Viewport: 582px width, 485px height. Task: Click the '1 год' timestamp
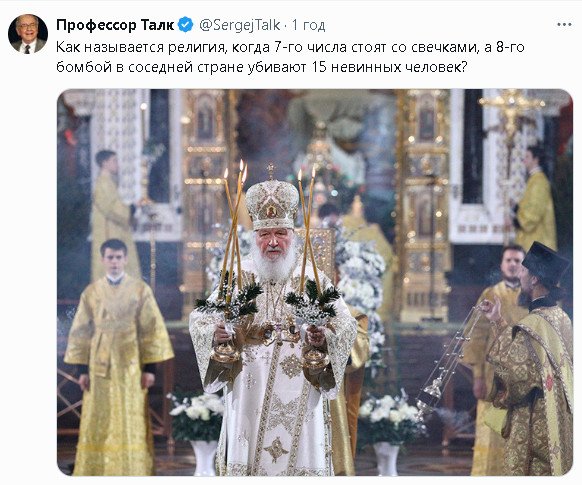308,25
